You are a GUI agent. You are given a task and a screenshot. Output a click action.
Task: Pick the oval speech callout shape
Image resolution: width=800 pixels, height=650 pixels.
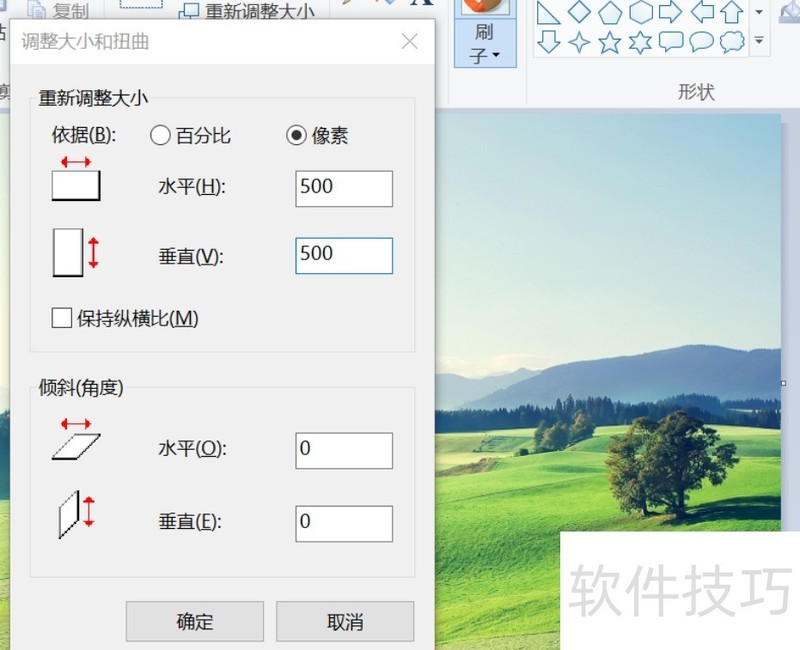(x=701, y=41)
